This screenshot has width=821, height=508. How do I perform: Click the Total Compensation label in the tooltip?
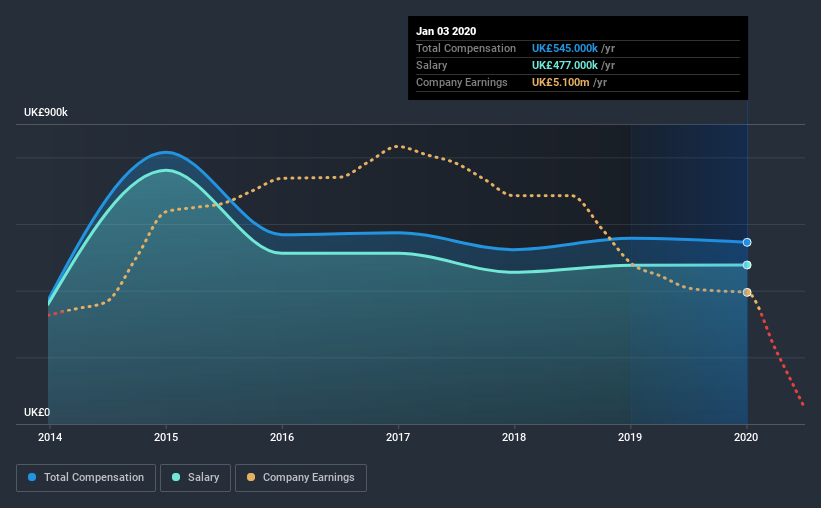point(466,48)
